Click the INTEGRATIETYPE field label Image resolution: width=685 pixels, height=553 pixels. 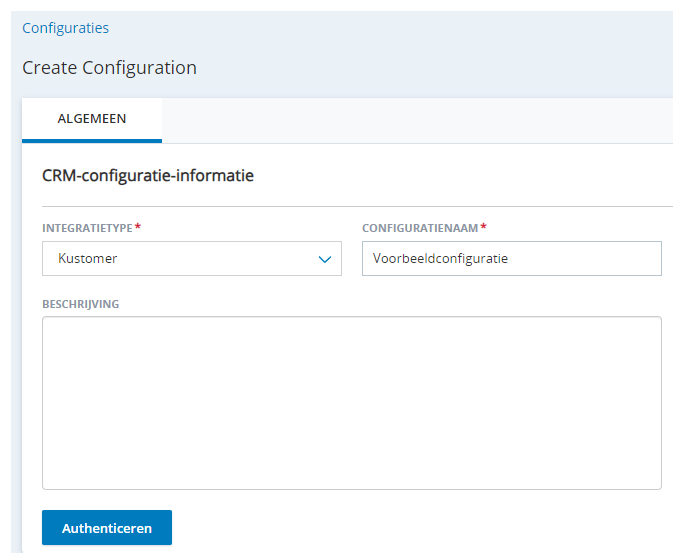(87, 228)
